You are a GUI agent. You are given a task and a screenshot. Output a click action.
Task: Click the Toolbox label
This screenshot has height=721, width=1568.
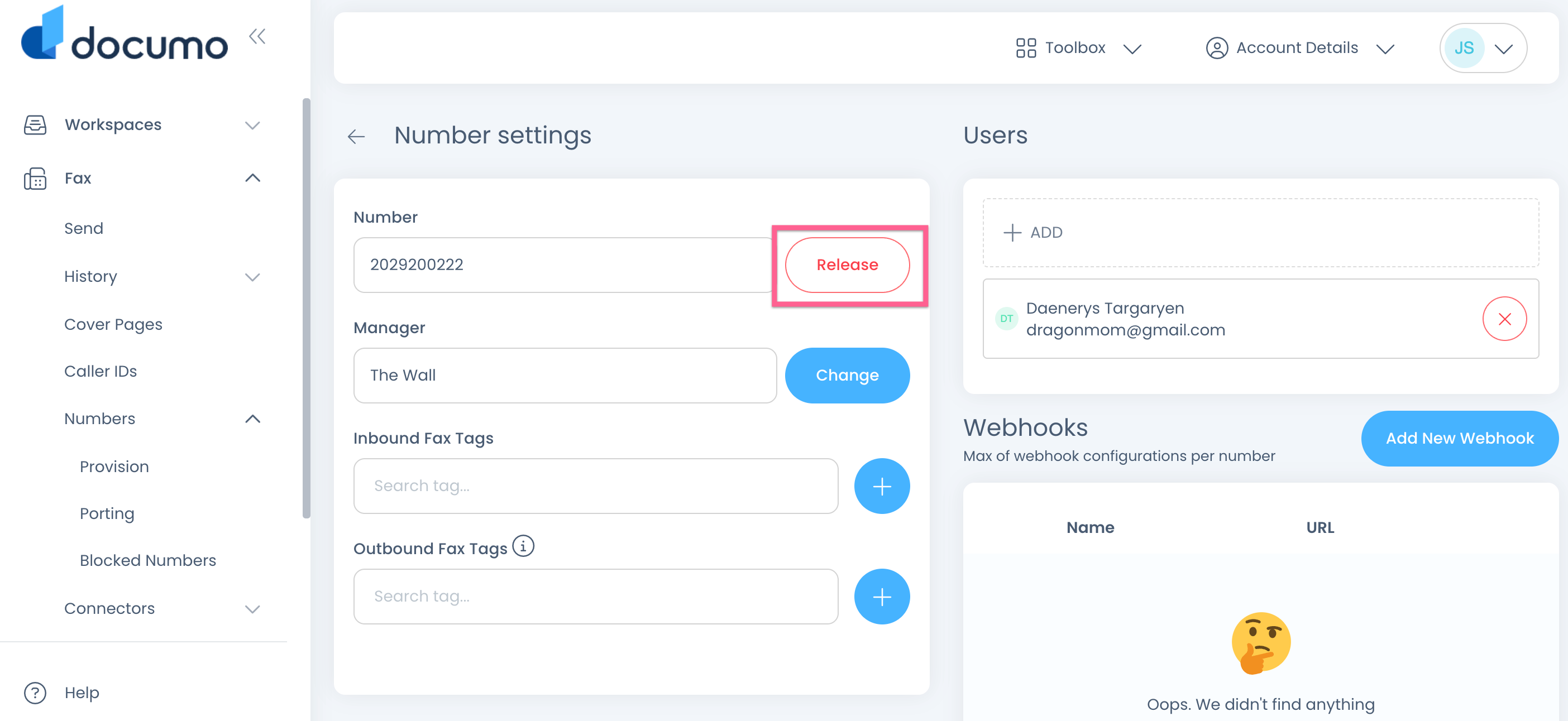pos(1074,48)
